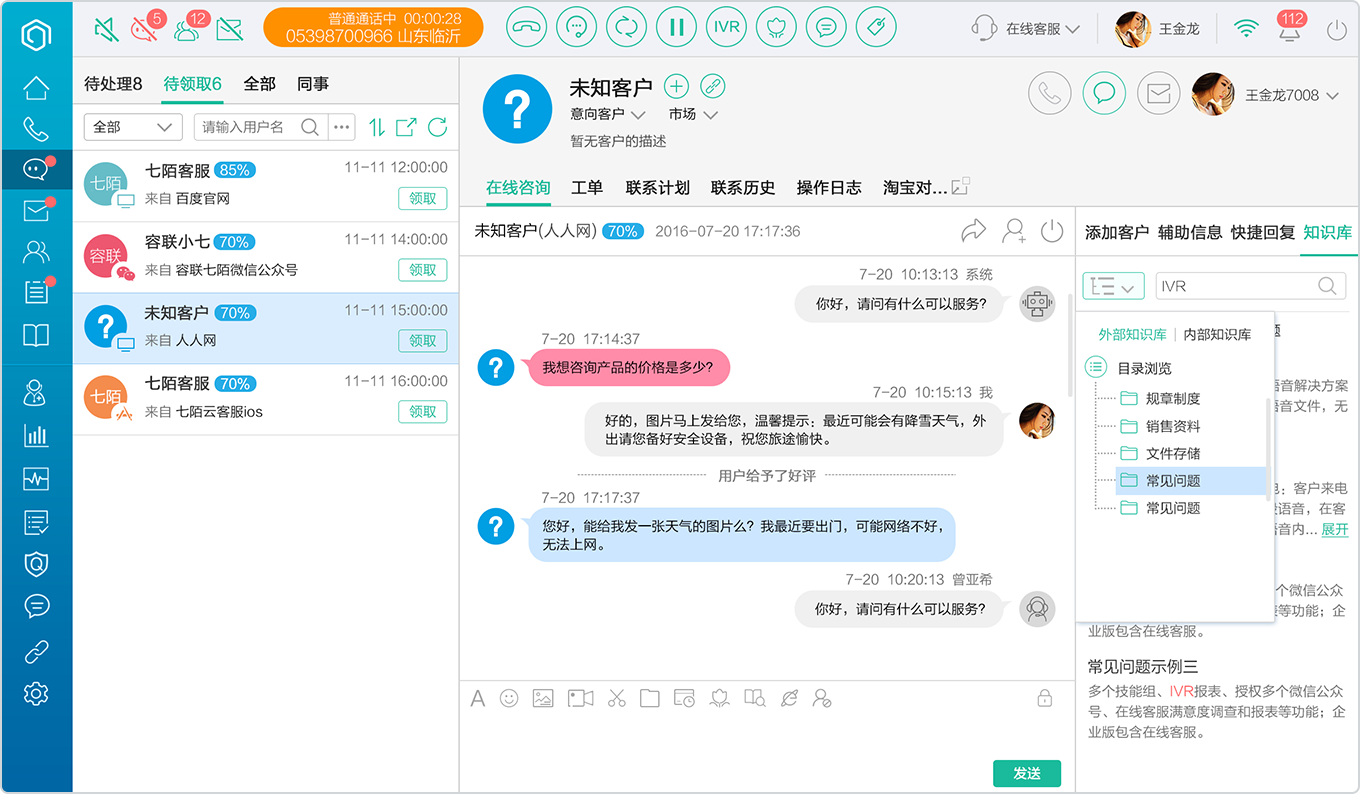
Task: Click the hang up call icon
Action: [x=527, y=28]
